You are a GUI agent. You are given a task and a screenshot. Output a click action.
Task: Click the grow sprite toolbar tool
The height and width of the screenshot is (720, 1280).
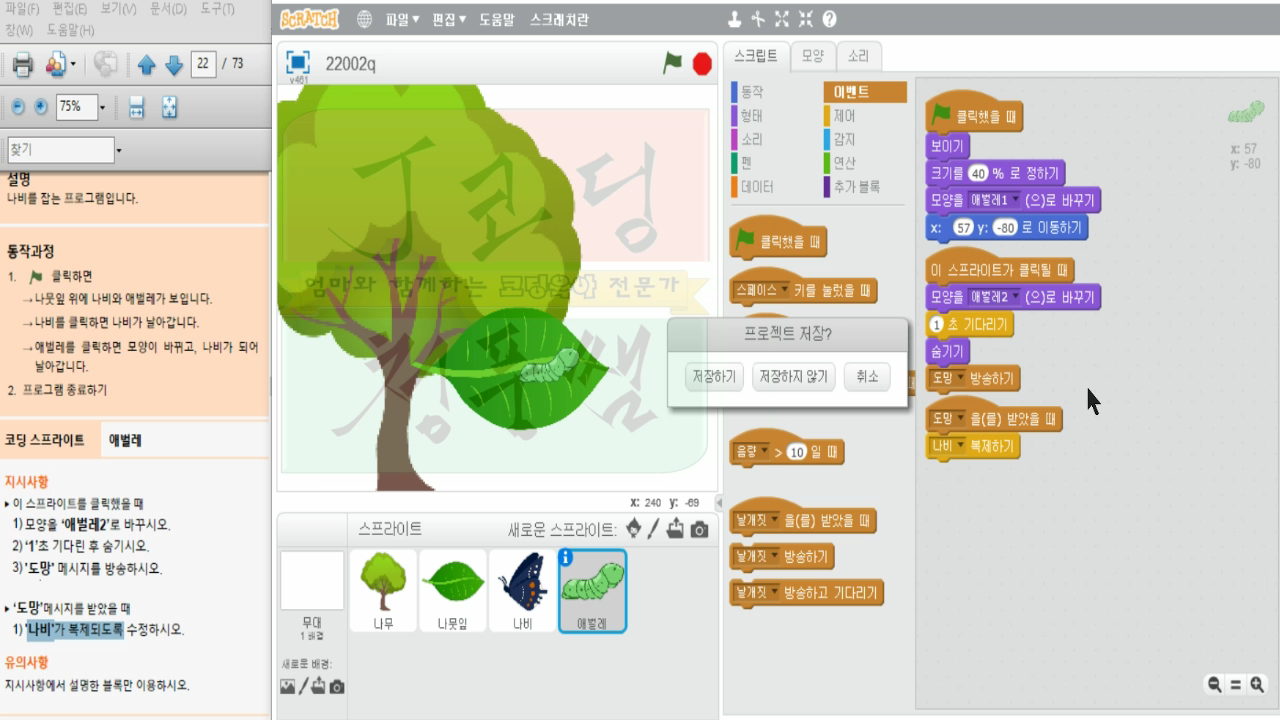pos(782,17)
